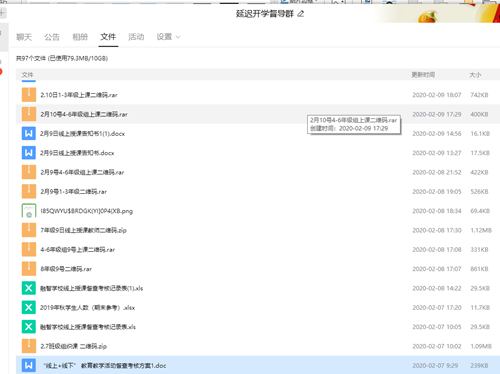Click archive icon of 8年级9号二维码.rar
The image size is (500, 374).
coord(29,269)
